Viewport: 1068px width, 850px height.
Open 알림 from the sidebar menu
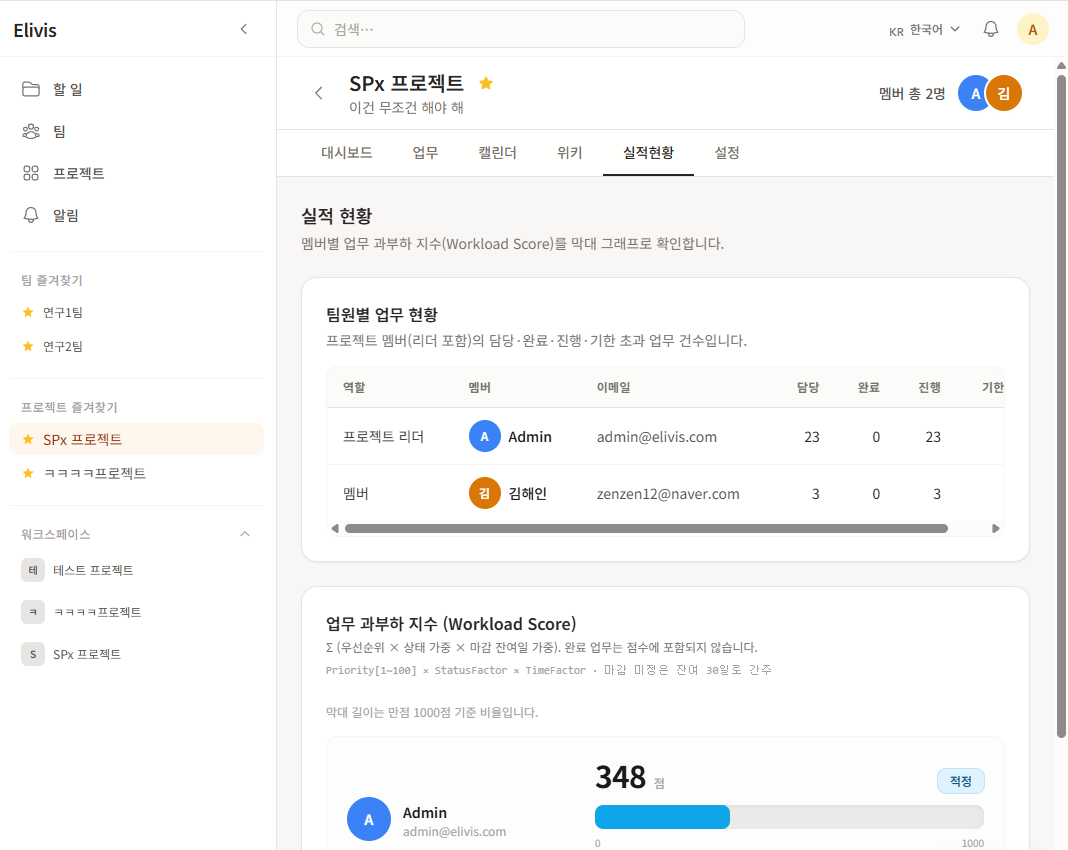(65, 215)
